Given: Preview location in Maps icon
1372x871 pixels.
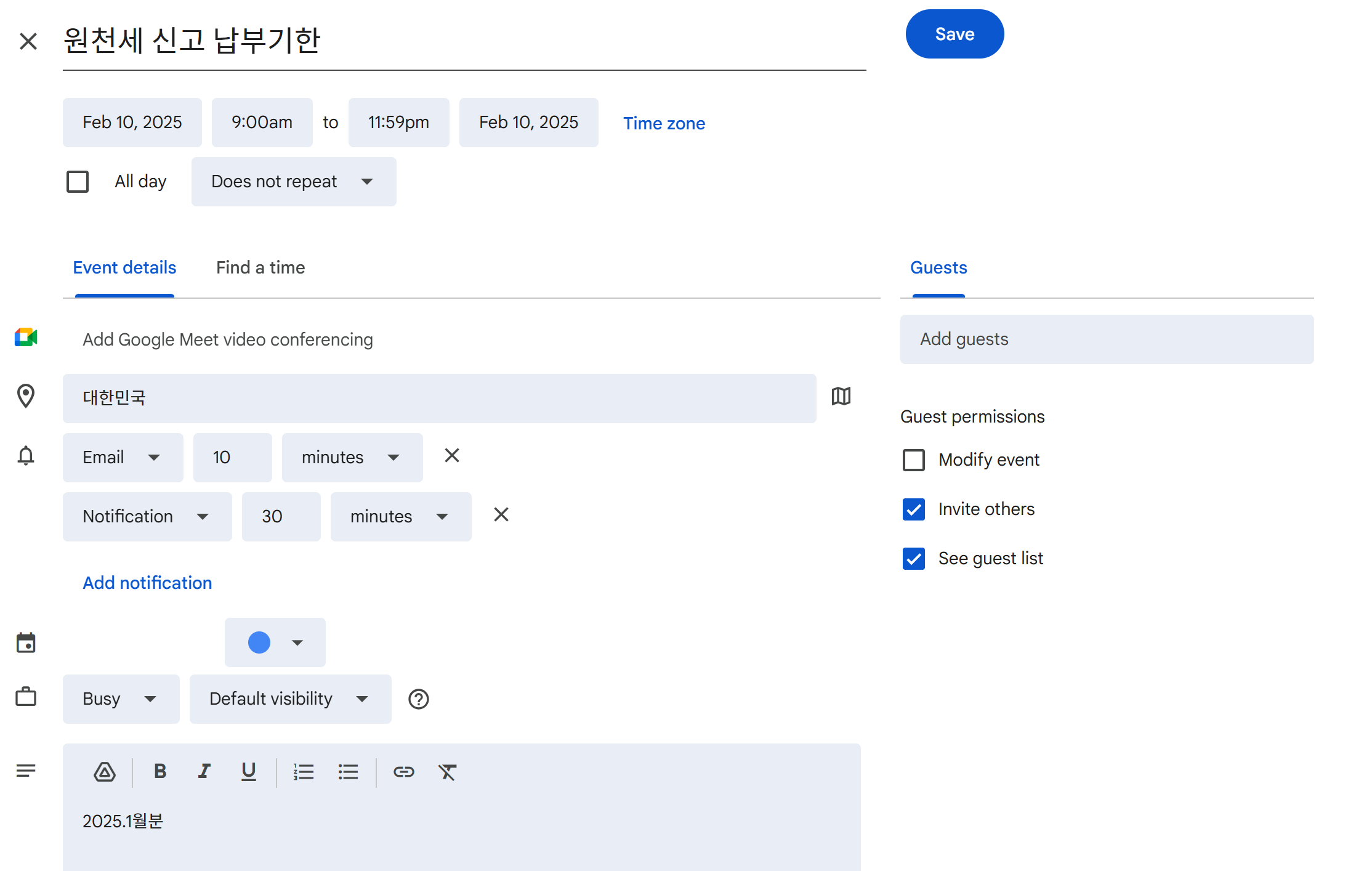Looking at the screenshot, I should pyautogui.click(x=841, y=396).
